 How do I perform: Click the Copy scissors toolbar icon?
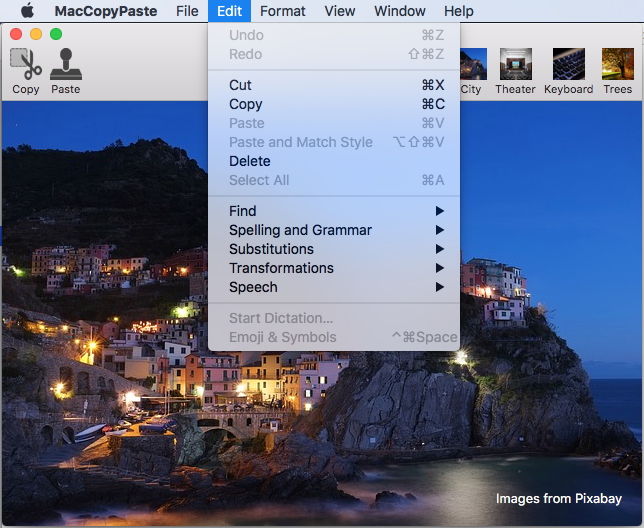[26, 64]
